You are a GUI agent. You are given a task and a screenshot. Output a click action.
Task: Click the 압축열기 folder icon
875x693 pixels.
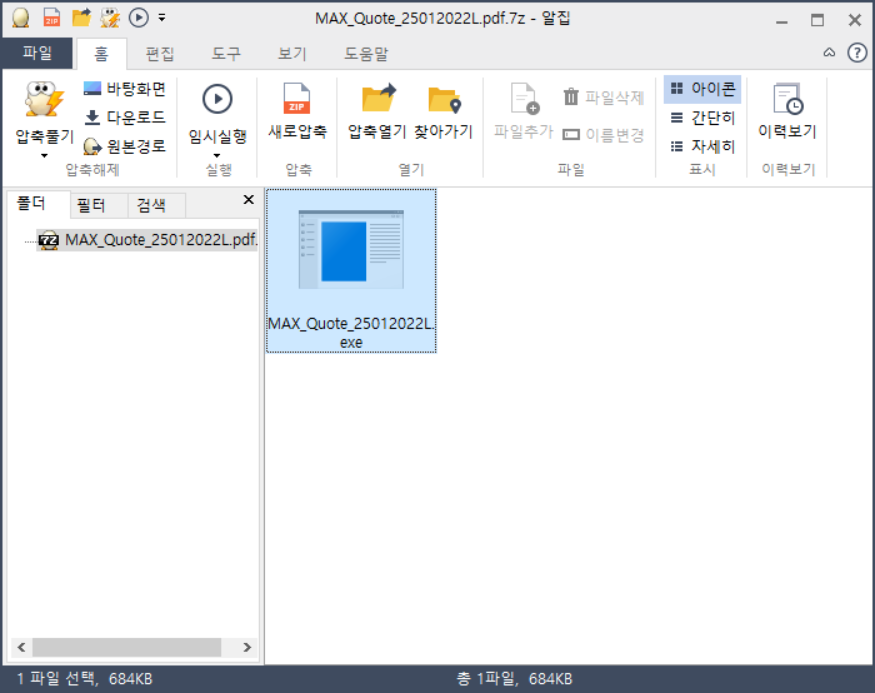(x=378, y=98)
